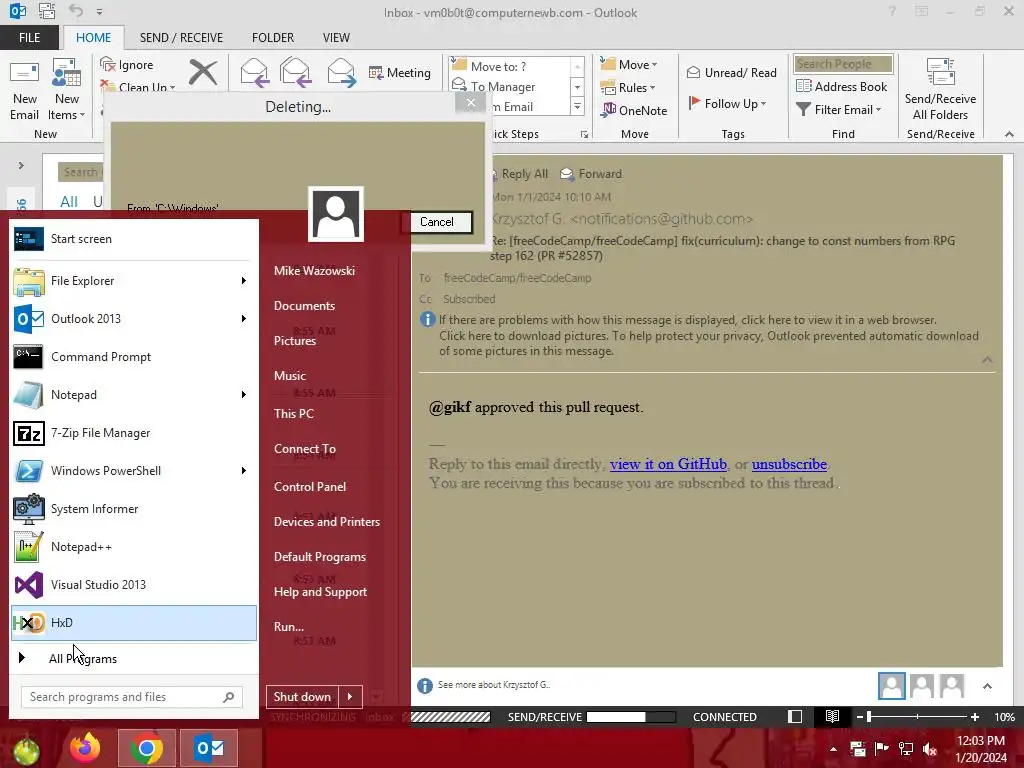This screenshot has width=1024, height=768.
Task: Expand All Programs list
Action: coord(133,658)
